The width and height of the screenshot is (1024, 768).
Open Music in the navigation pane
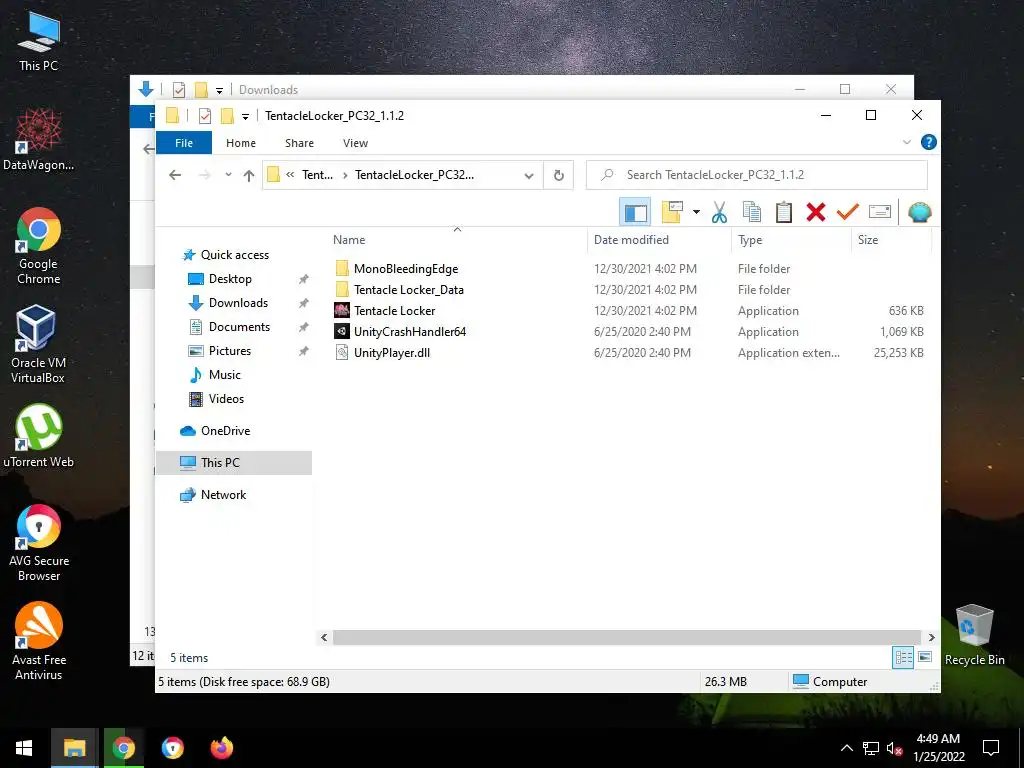click(224, 375)
